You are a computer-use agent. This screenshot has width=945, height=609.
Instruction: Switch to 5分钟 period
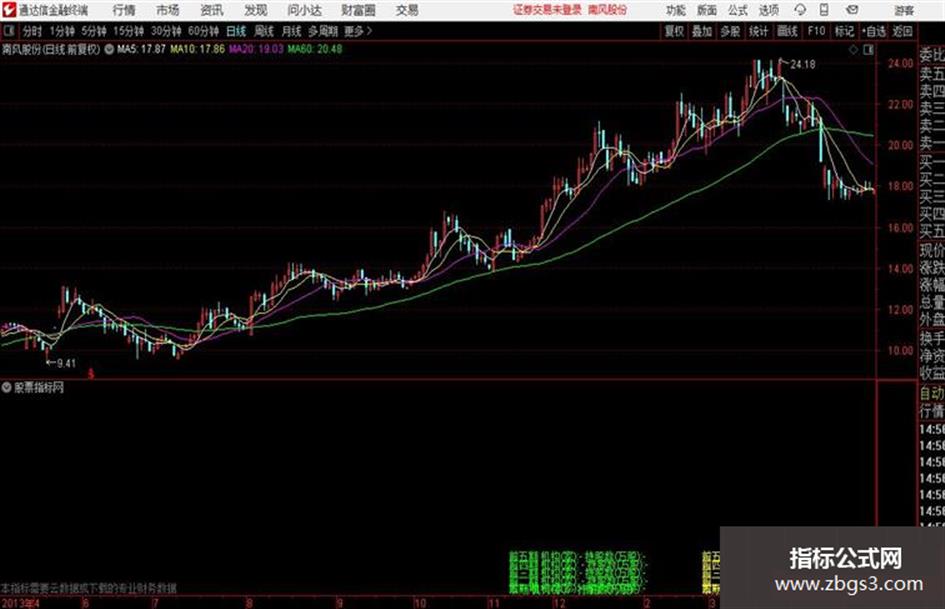pos(94,31)
